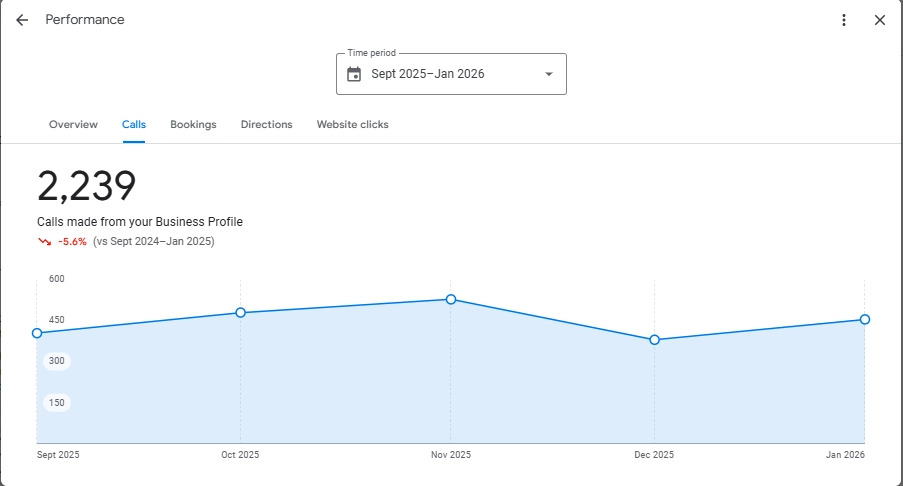Select the Jan 2026 data point

tap(864, 320)
